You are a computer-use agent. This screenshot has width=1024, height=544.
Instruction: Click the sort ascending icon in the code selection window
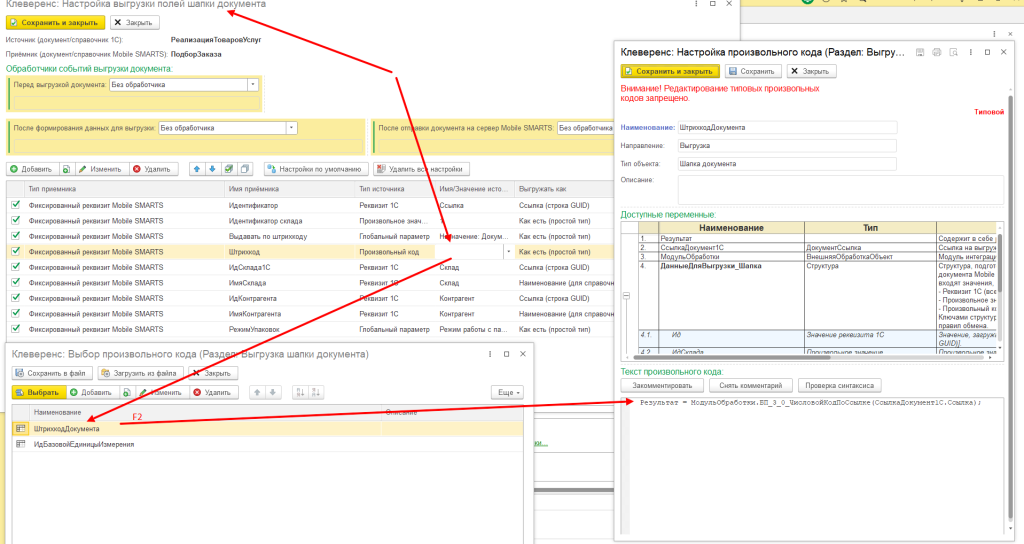(x=300, y=392)
